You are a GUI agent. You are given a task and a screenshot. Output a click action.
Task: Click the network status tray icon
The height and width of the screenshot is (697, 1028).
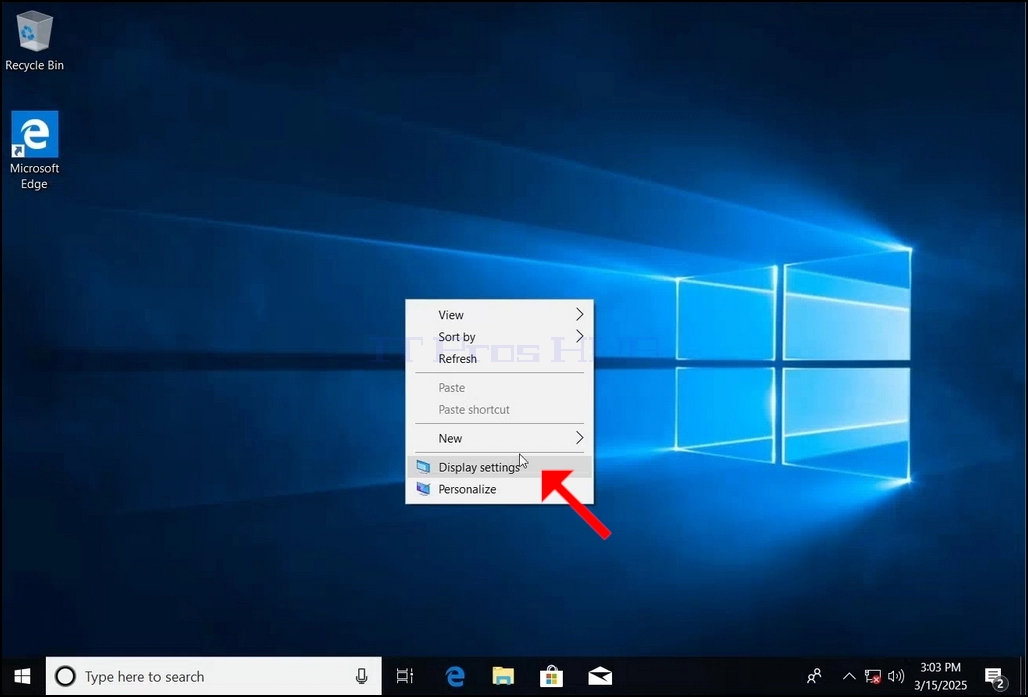click(x=873, y=676)
